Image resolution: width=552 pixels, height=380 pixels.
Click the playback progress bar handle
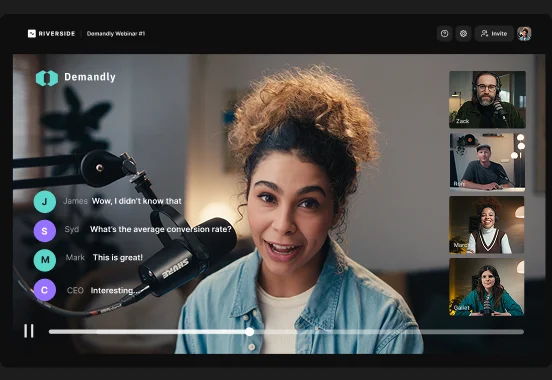[250, 331]
